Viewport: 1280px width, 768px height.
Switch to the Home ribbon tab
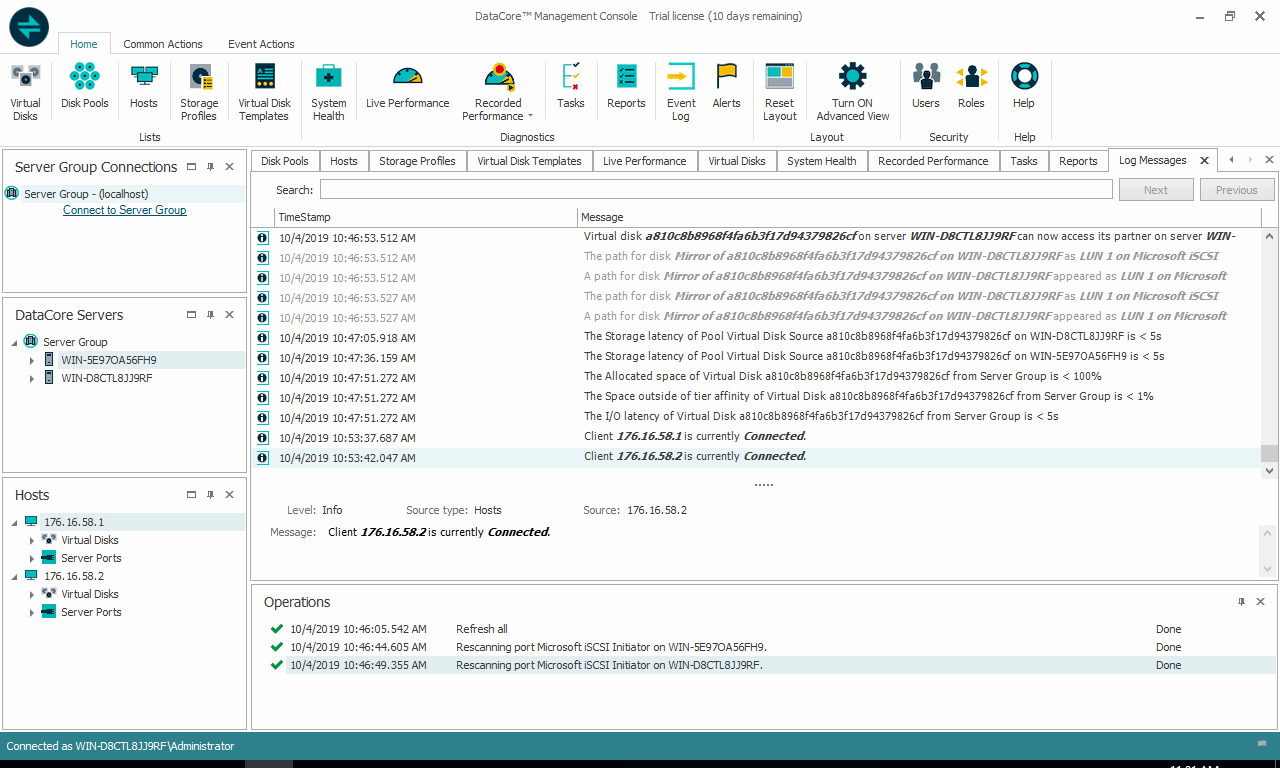point(84,44)
